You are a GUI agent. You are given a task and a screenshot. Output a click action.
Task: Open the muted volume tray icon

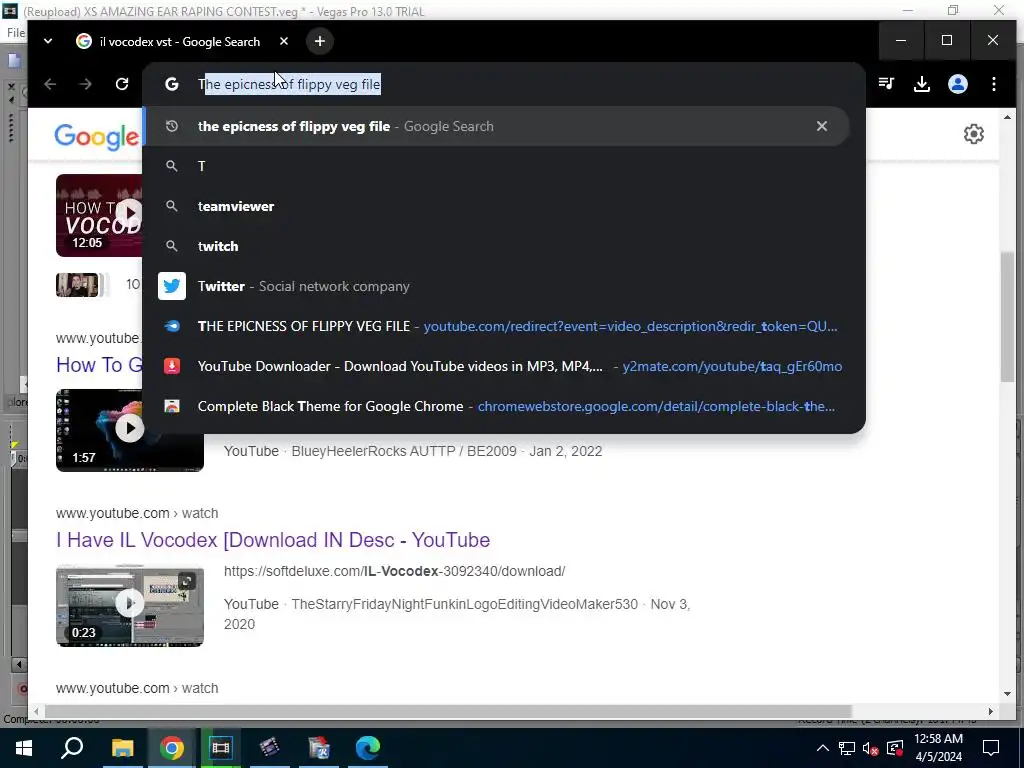(x=870, y=748)
